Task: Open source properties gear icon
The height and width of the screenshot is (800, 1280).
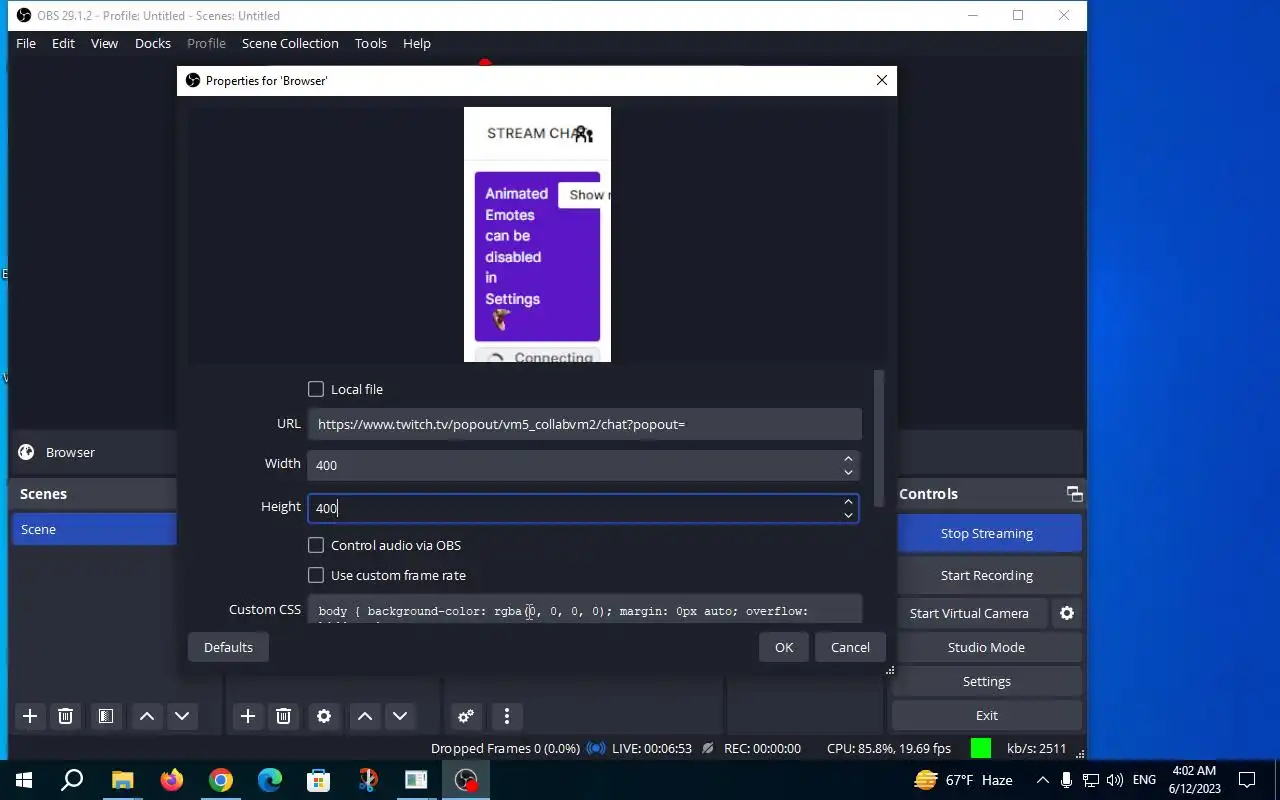Action: pos(324,716)
